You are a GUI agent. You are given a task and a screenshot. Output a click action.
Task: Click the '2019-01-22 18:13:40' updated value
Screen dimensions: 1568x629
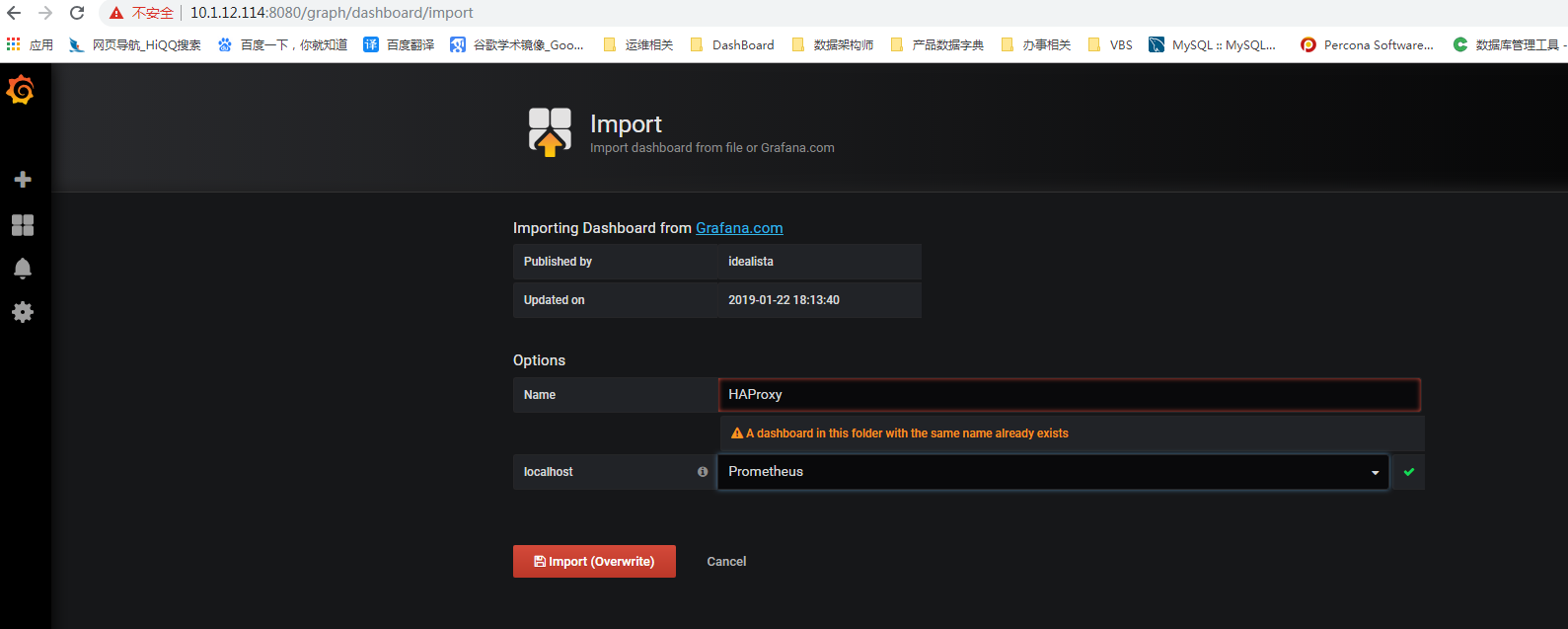click(784, 300)
